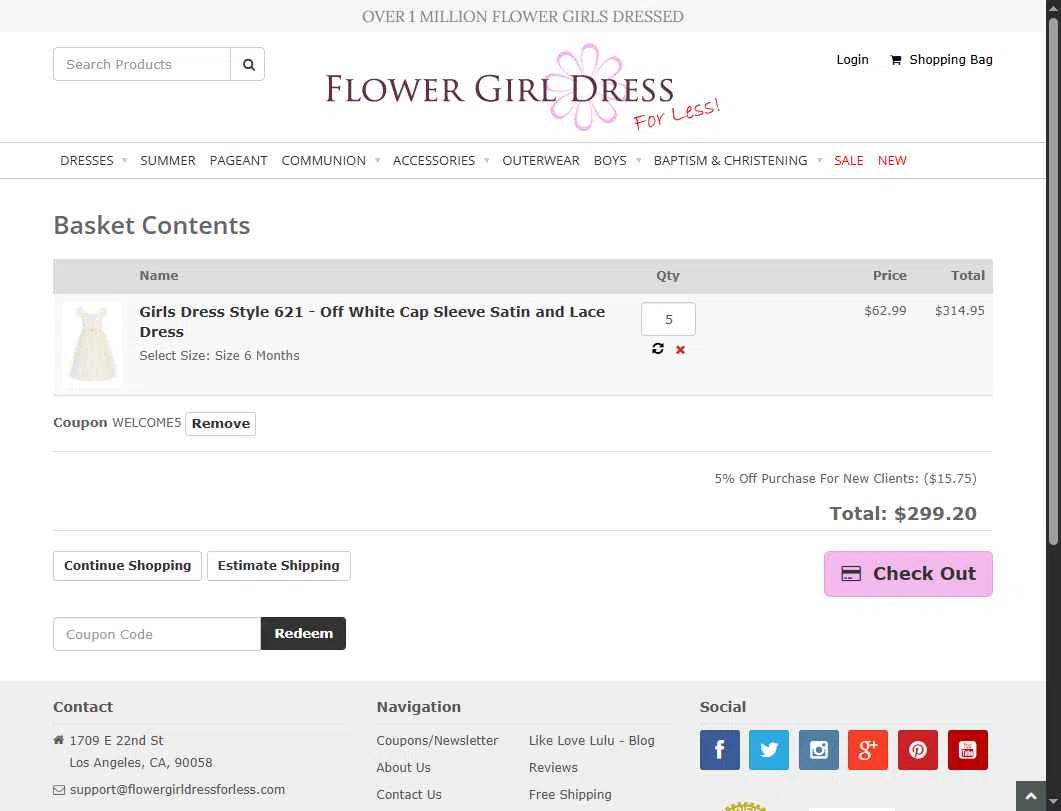This screenshot has height=811, width=1061.
Task: Open the NEW menu item
Action: click(x=892, y=161)
